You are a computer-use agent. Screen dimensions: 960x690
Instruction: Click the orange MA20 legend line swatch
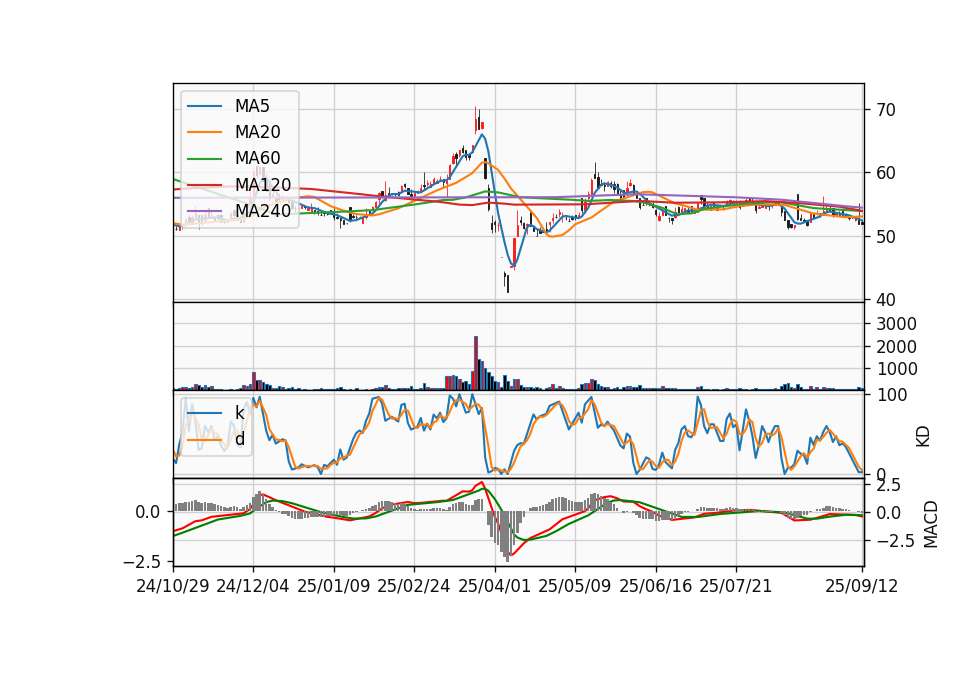tap(204, 132)
